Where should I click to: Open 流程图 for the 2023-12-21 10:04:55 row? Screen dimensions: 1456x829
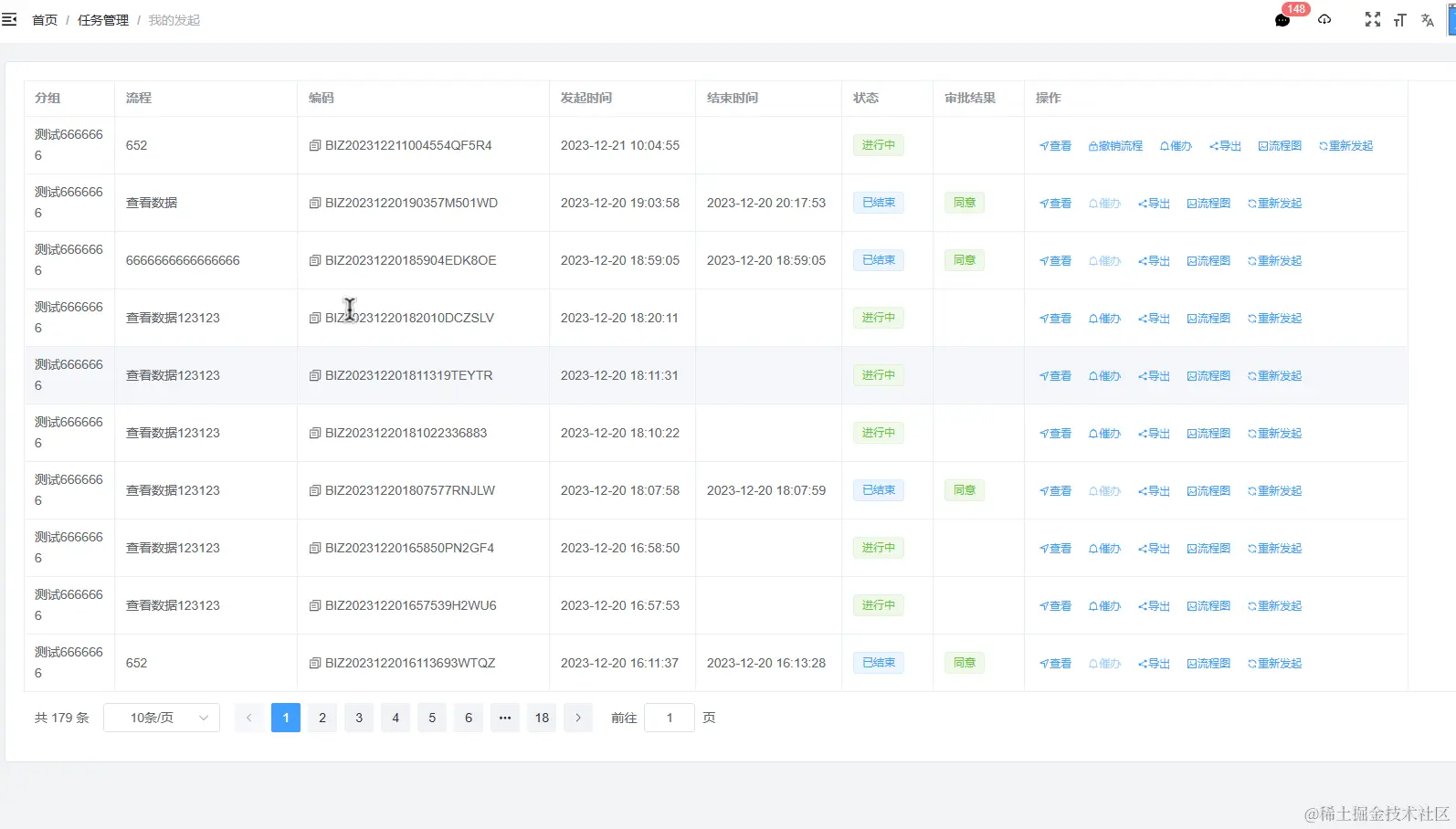(1280, 146)
